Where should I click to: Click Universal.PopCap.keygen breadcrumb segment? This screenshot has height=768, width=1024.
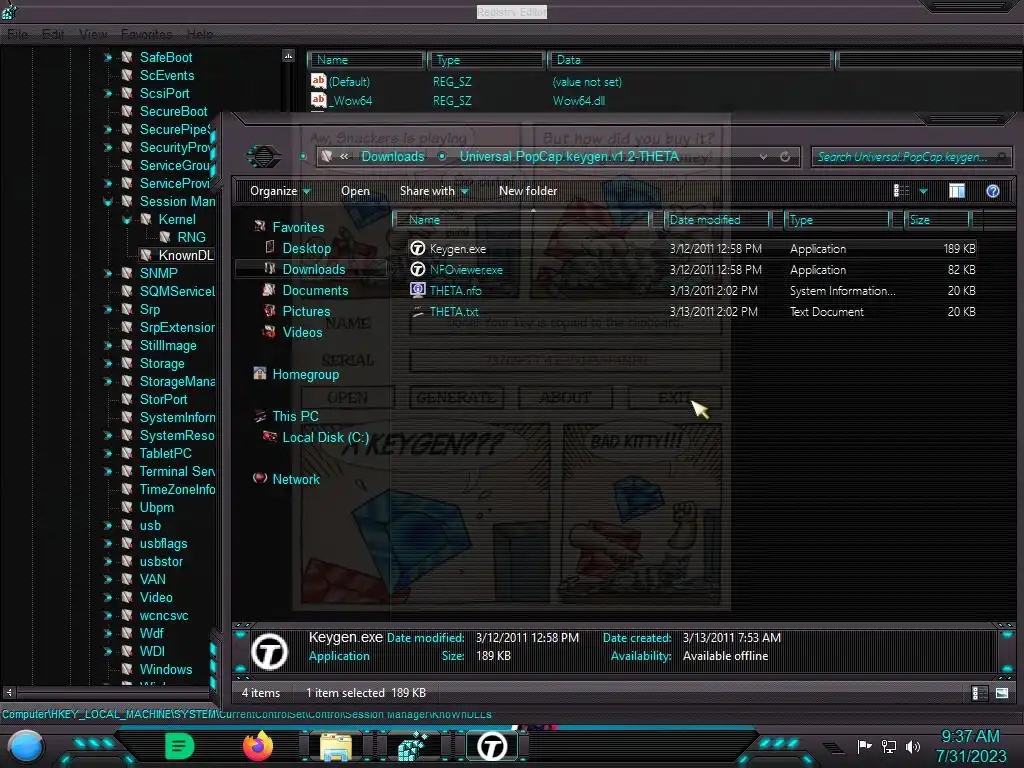click(x=569, y=157)
